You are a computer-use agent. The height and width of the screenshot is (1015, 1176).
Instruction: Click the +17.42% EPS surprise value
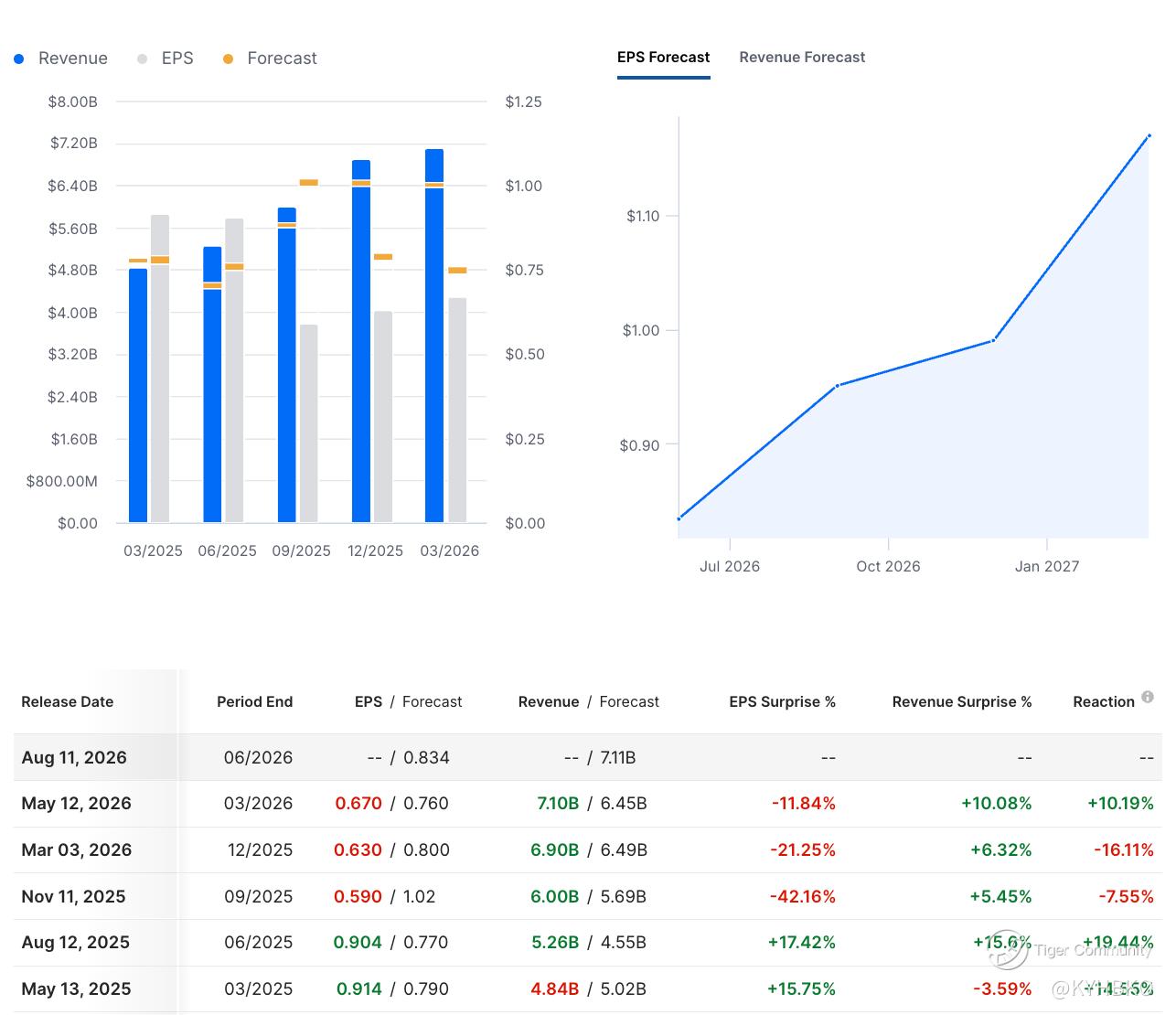[802, 942]
